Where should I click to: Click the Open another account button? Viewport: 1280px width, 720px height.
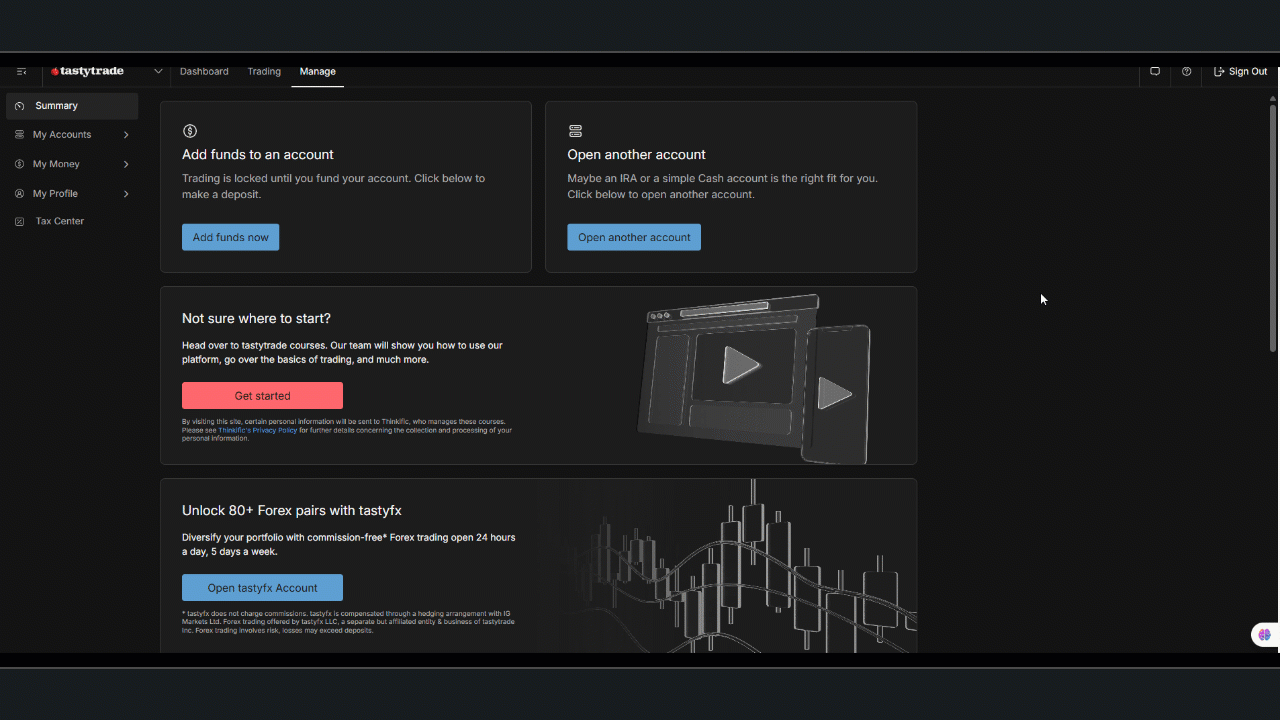coord(634,237)
